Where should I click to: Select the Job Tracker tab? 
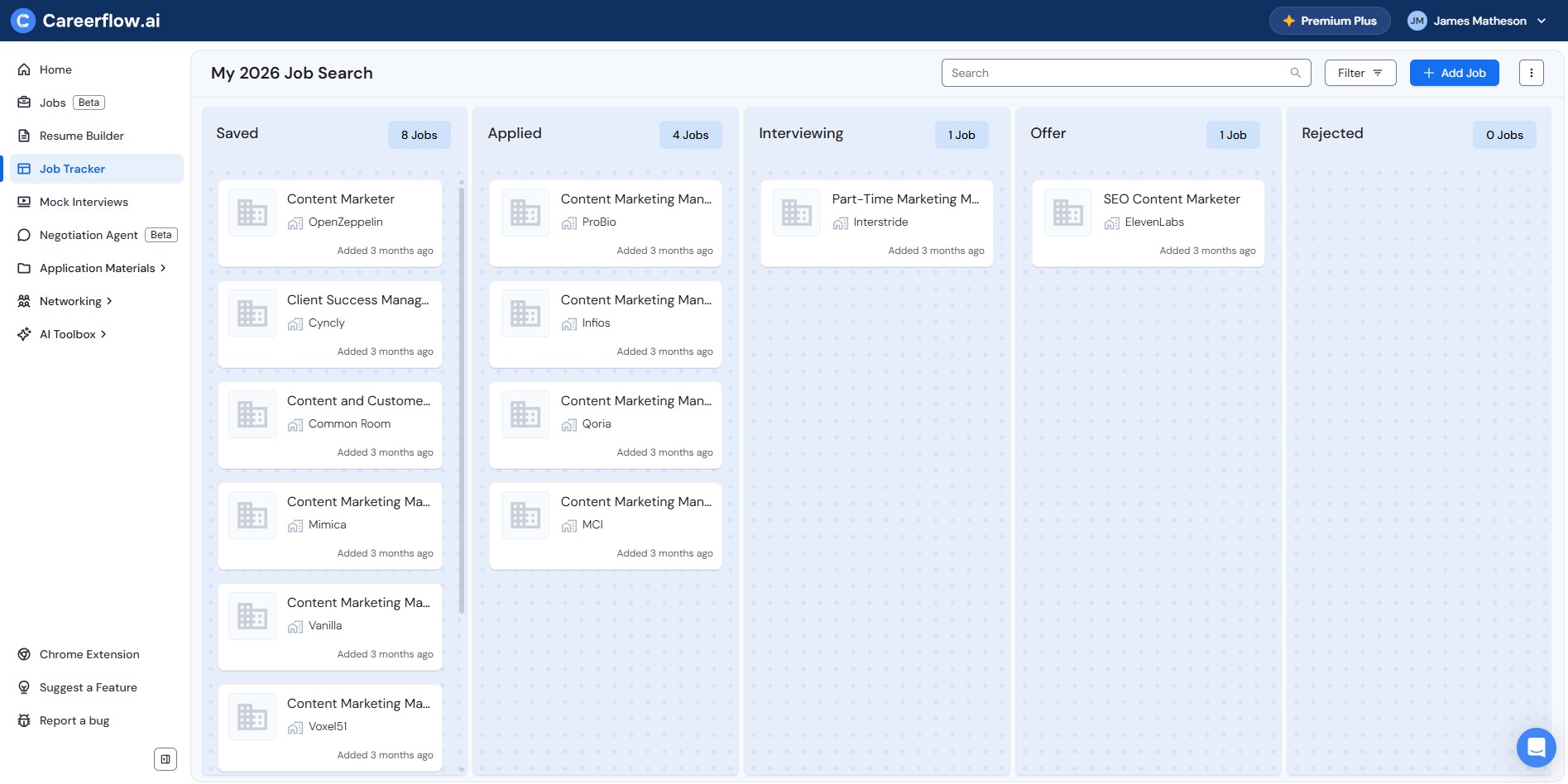click(x=73, y=169)
